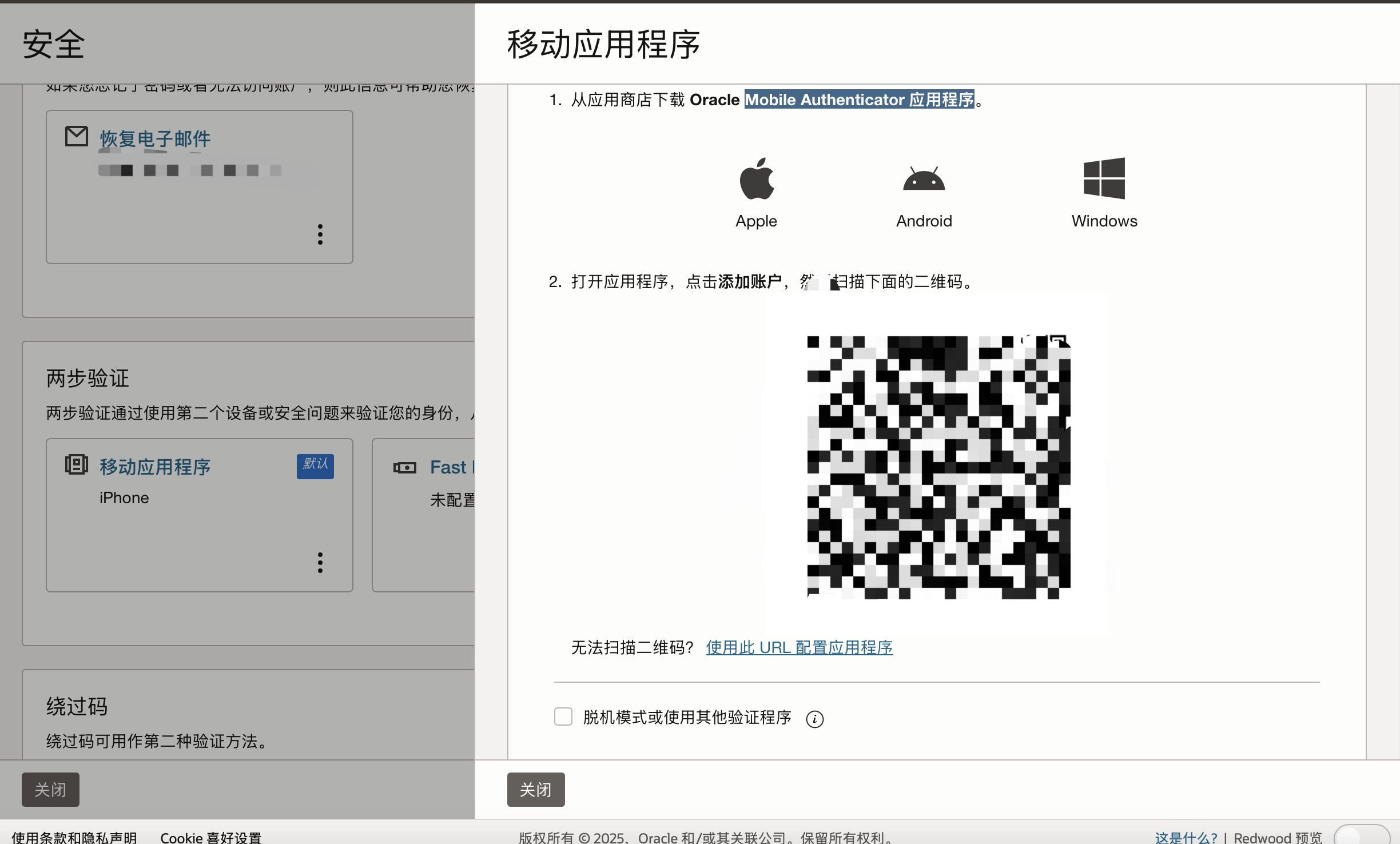1400x844 pixels.
Task: Click the envelope icon for recovery email
Action: (77, 137)
